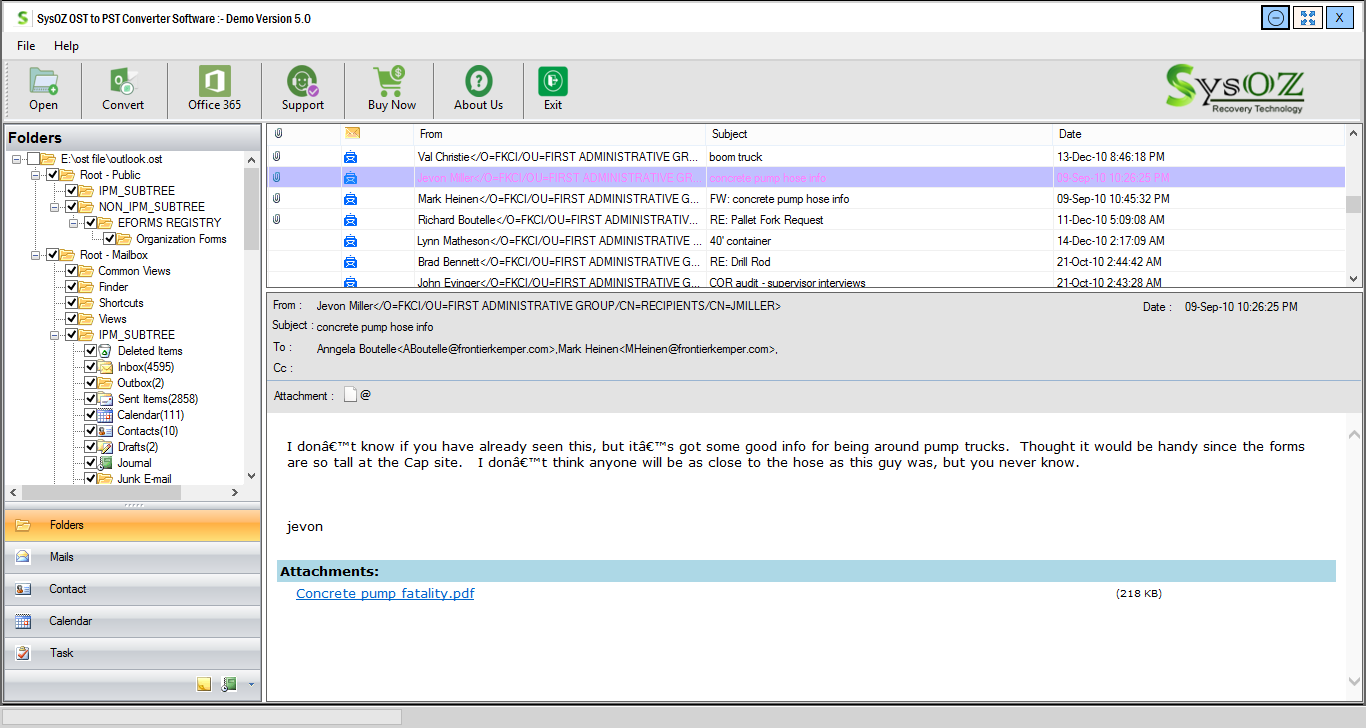Open the About Us info icon

click(x=478, y=87)
